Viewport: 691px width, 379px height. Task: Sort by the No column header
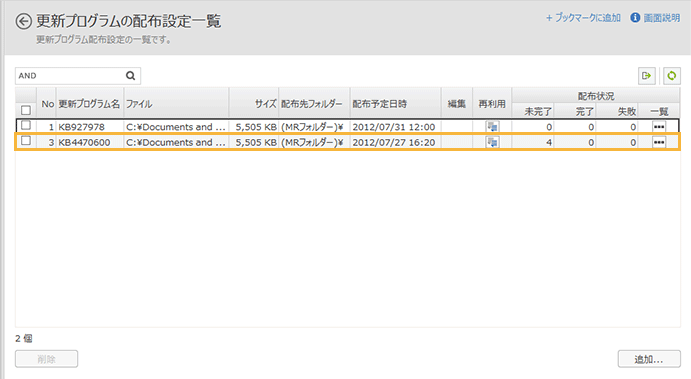pyautogui.click(x=47, y=104)
